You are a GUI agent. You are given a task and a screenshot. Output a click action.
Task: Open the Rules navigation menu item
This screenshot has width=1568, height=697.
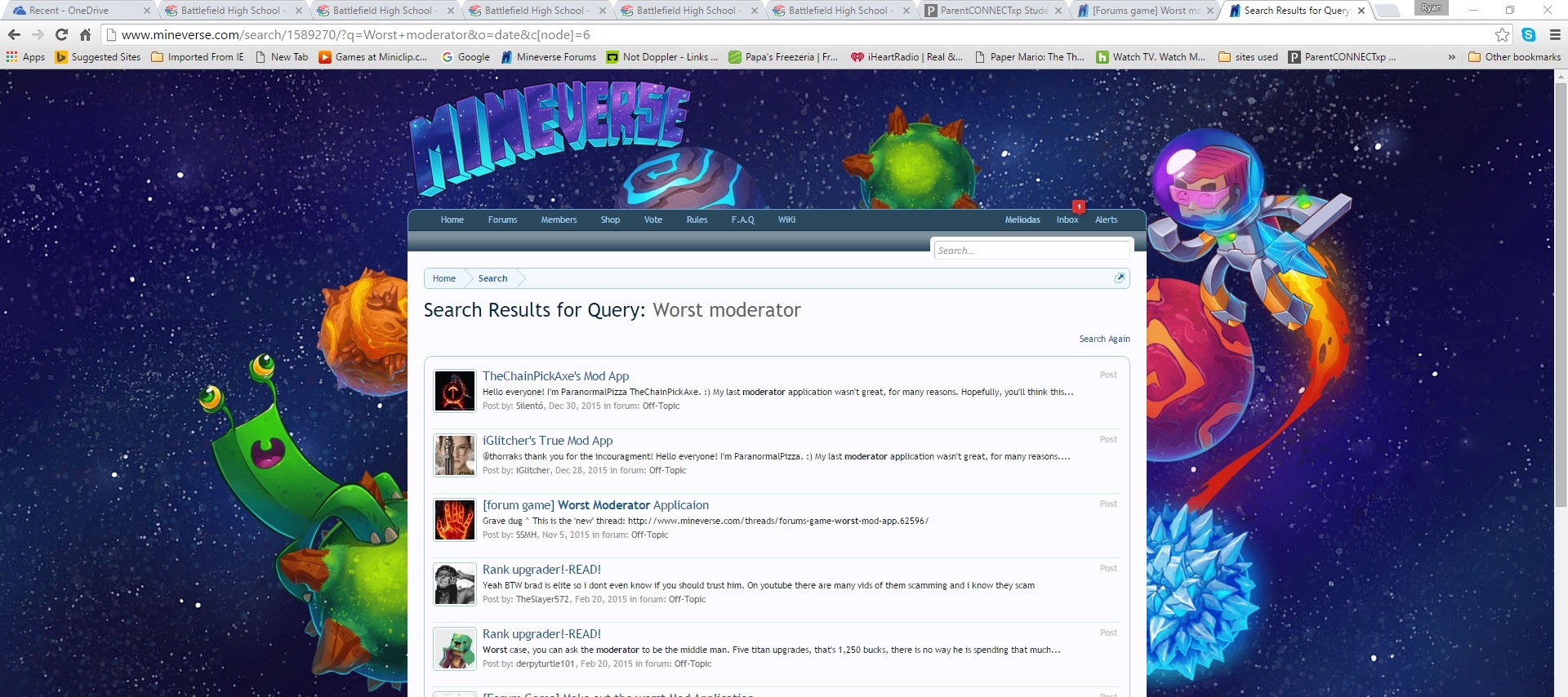pos(697,220)
